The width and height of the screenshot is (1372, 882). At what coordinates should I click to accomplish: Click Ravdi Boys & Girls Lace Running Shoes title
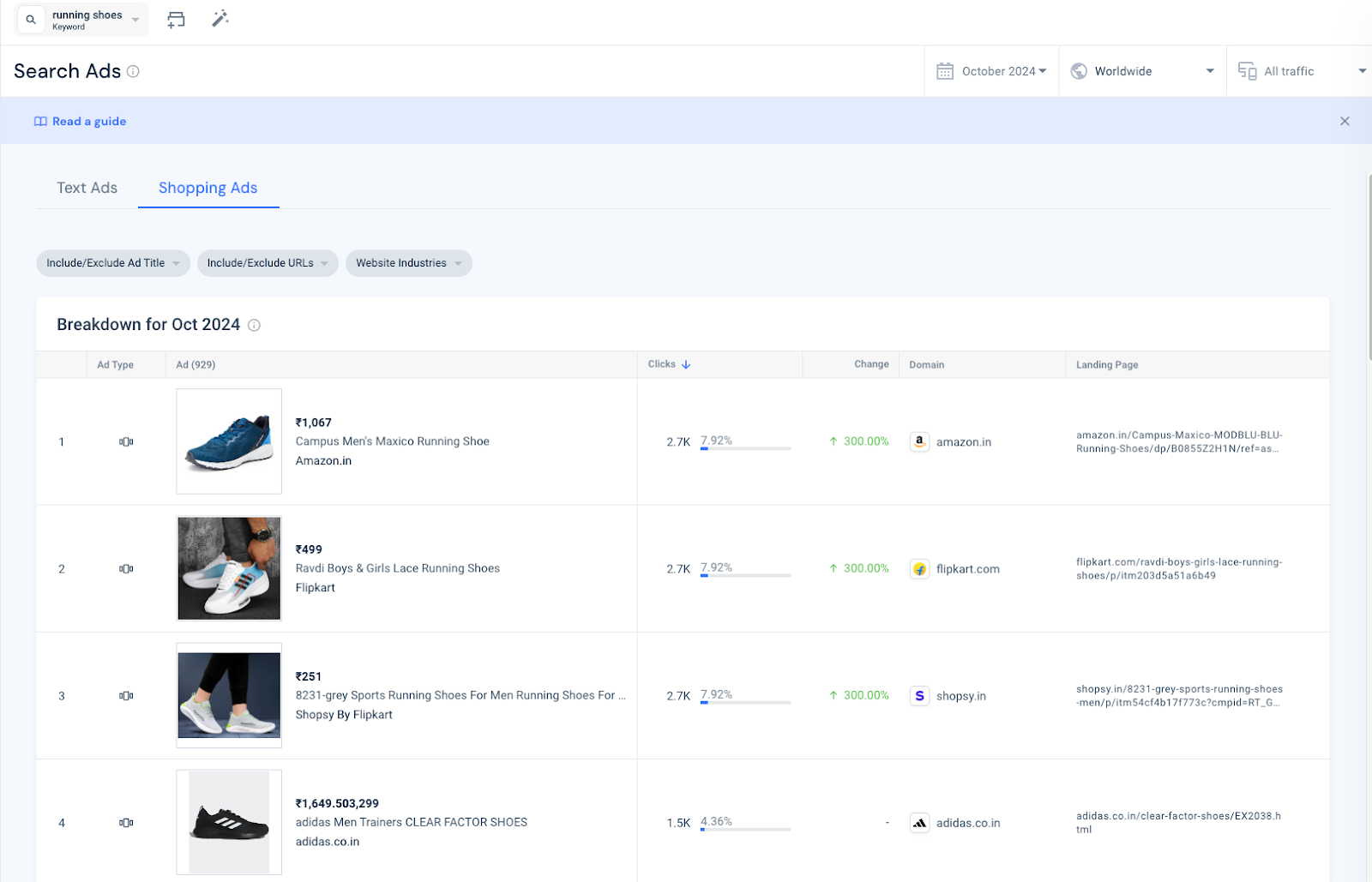(x=397, y=568)
